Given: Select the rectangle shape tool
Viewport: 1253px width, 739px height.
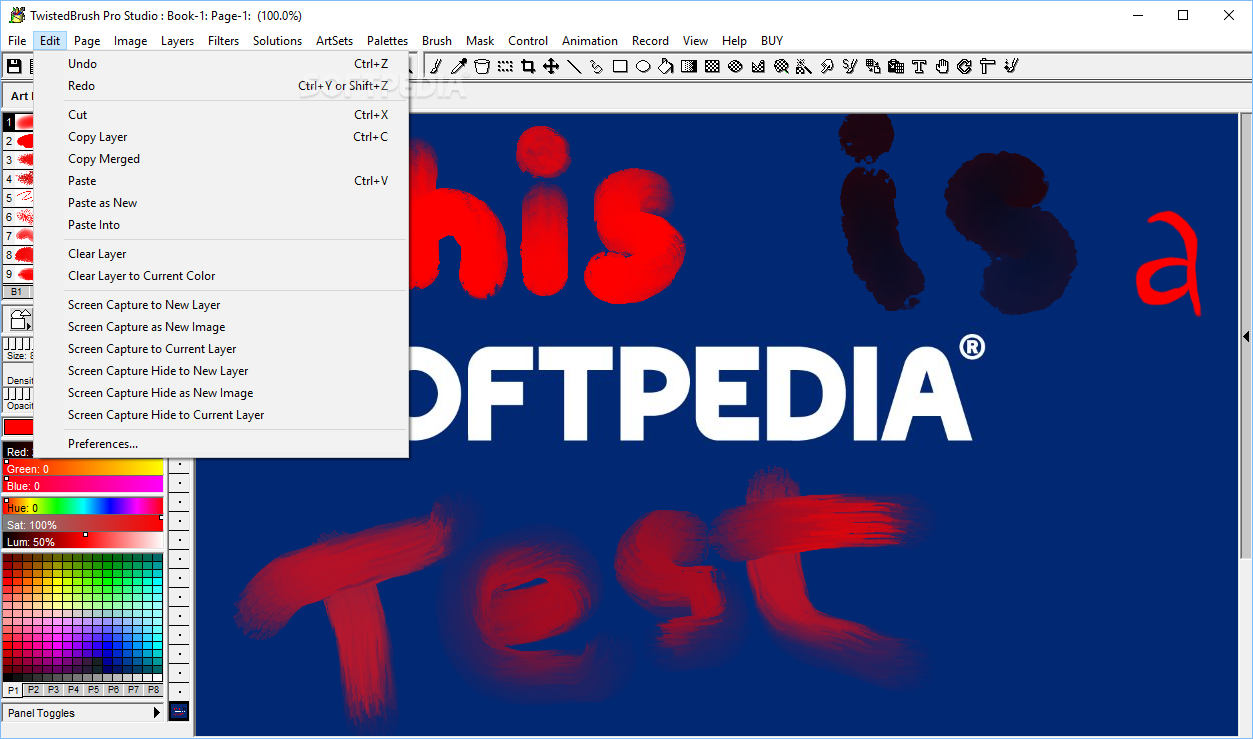Looking at the screenshot, I should point(620,66).
